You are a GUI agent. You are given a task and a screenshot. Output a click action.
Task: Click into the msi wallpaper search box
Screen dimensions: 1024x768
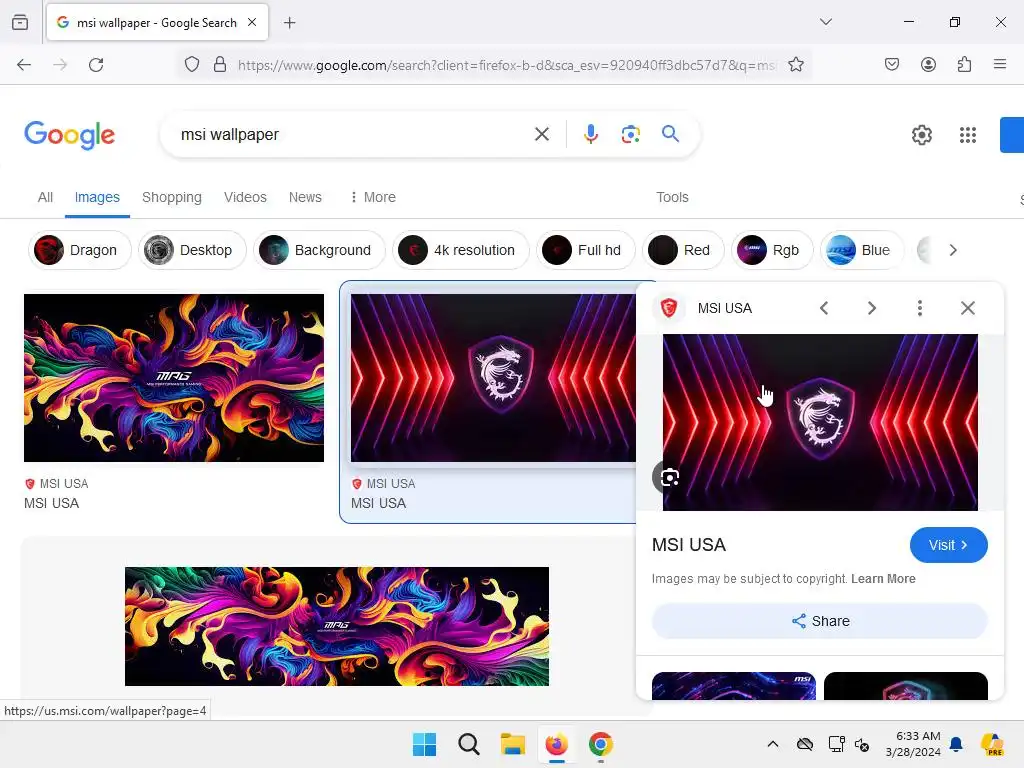(353, 135)
